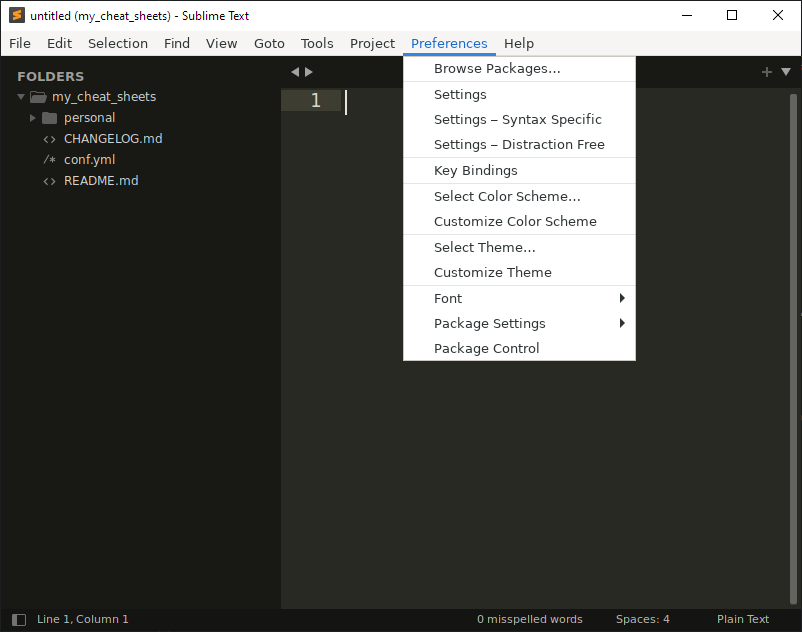This screenshot has width=802, height=632.
Task: Click the back navigation arrow above the editor
Action: click(x=294, y=71)
